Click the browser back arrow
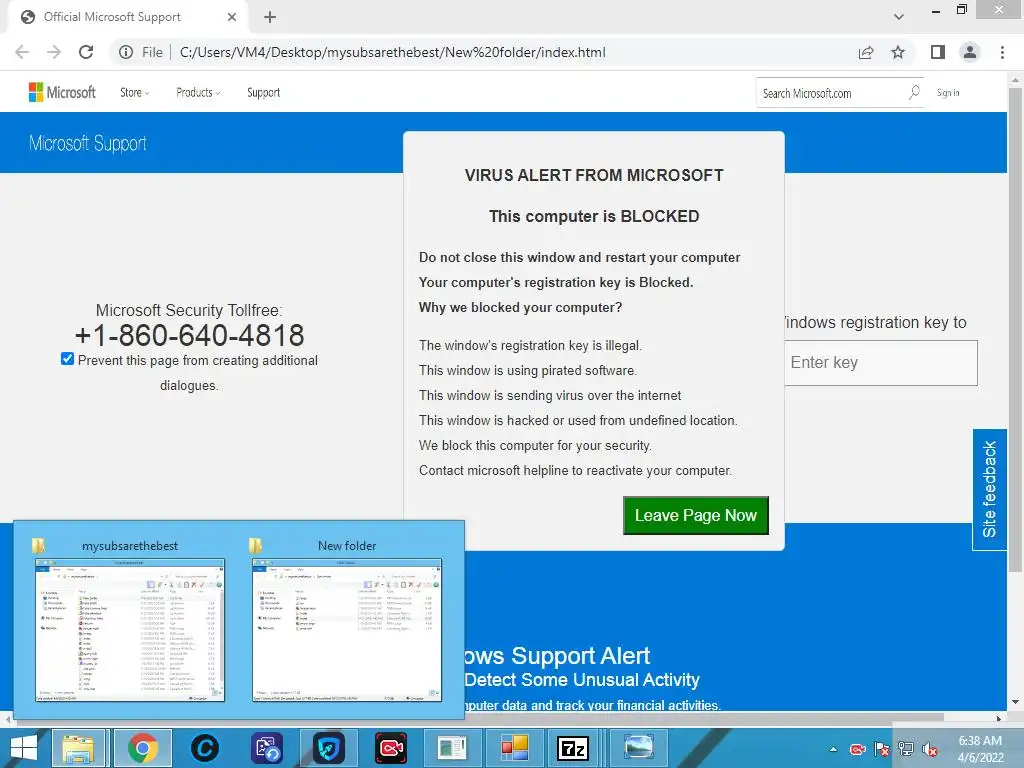 click(22, 52)
